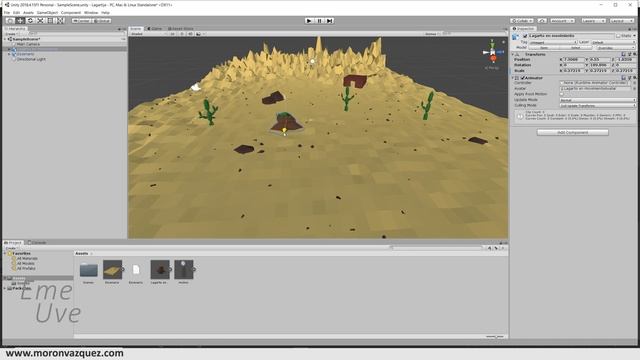640x360 pixels.
Task: Select the Hierarchy tab
Action: pos(16,29)
